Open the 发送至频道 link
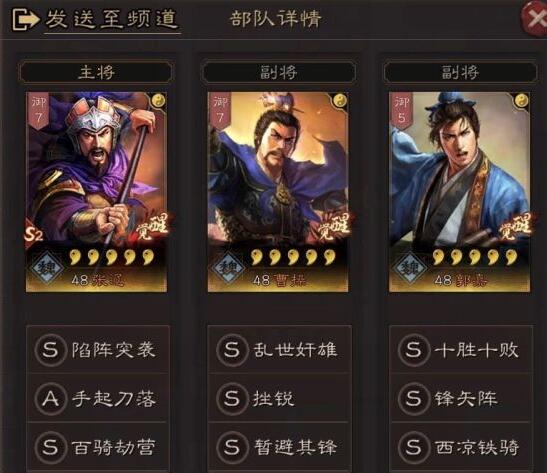This screenshot has width=547, height=473. tap(112, 19)
